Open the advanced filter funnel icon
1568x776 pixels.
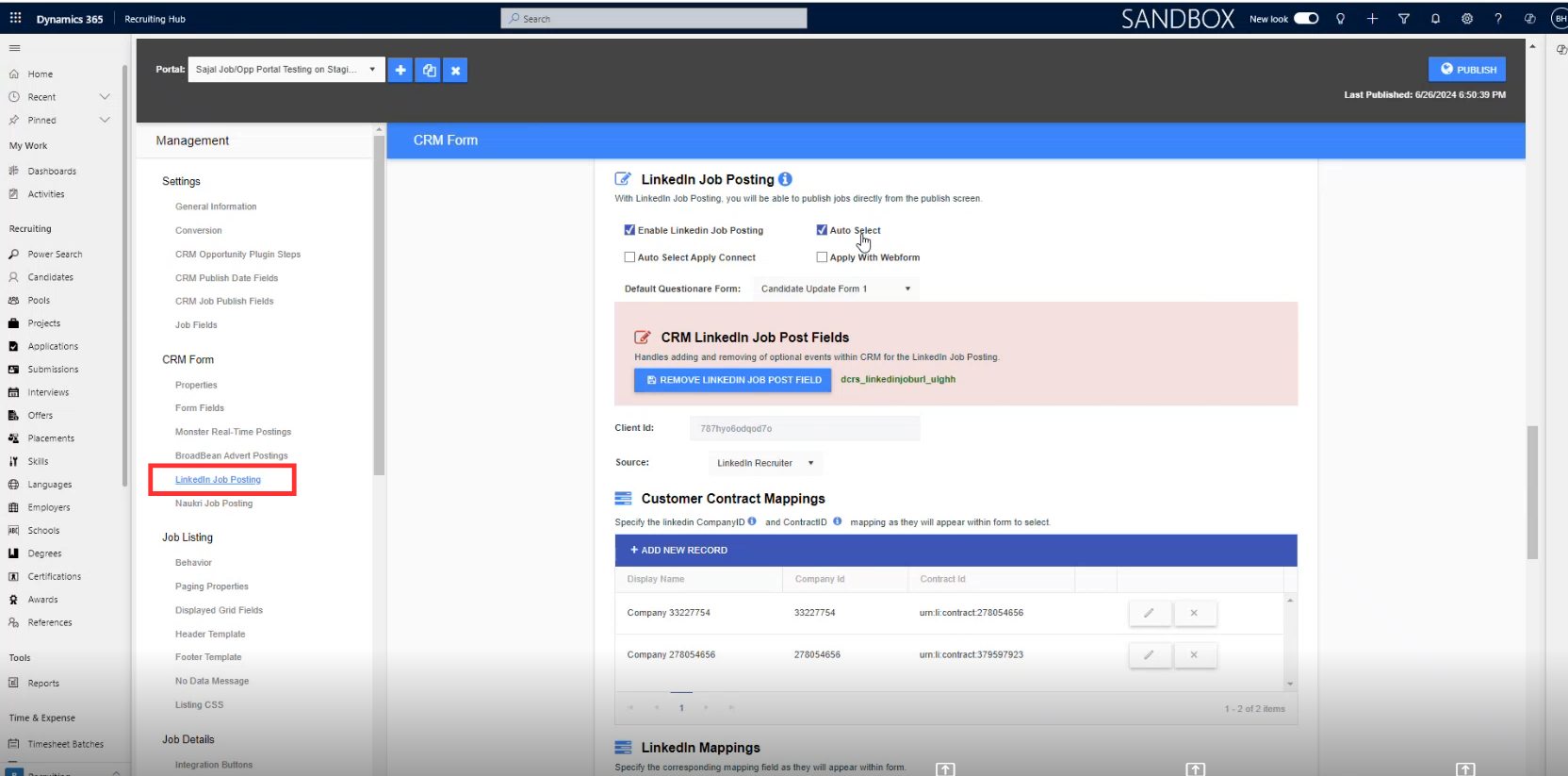point(1404,18)
